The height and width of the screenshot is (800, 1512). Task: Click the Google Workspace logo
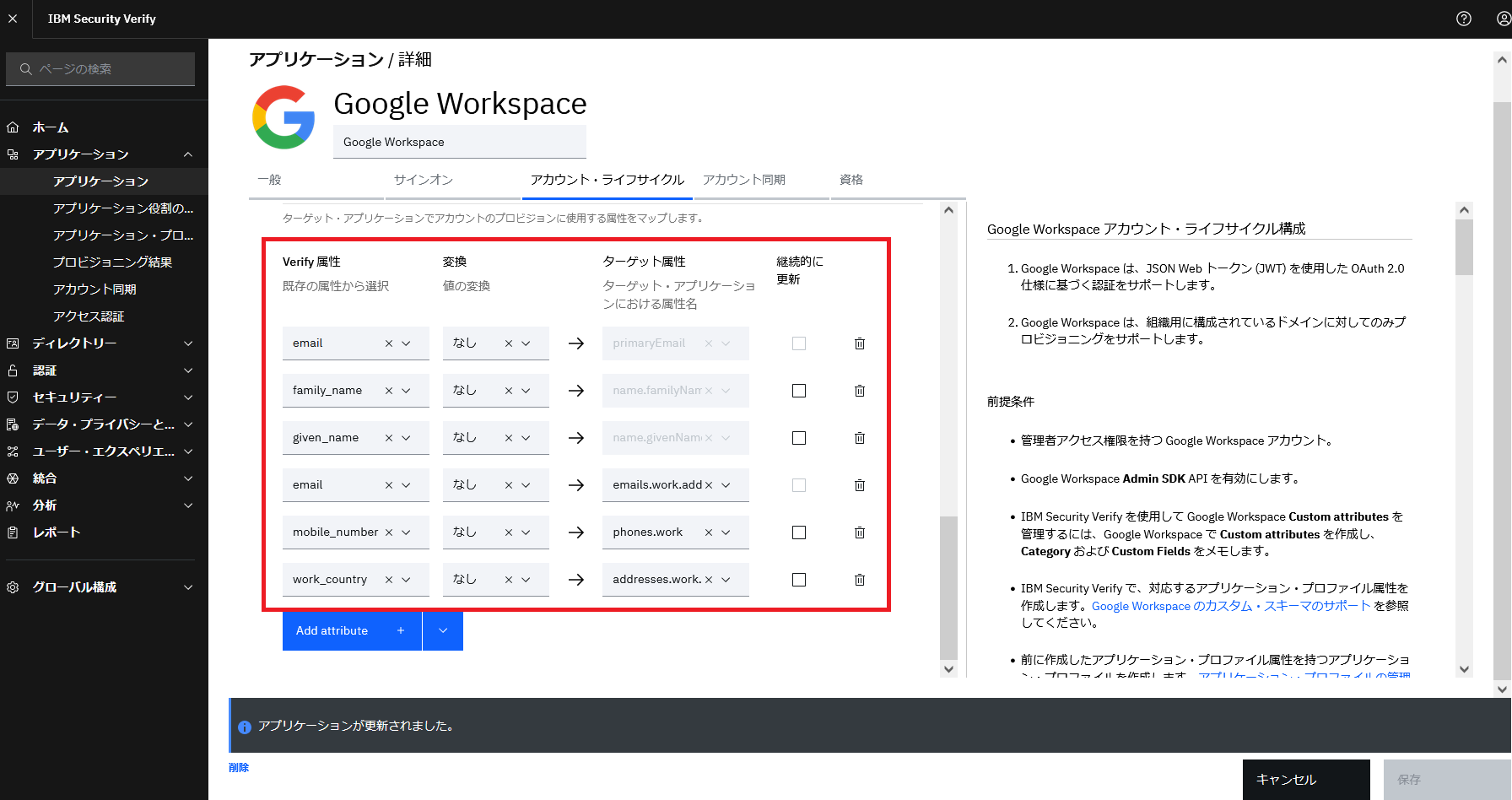(x=283, y=117)
